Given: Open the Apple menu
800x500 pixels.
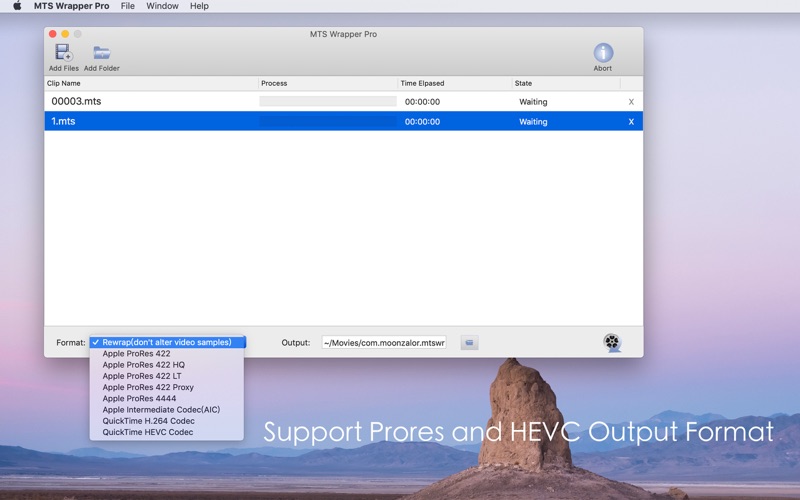Looking at the screenshot, I should tap(17, 6).
